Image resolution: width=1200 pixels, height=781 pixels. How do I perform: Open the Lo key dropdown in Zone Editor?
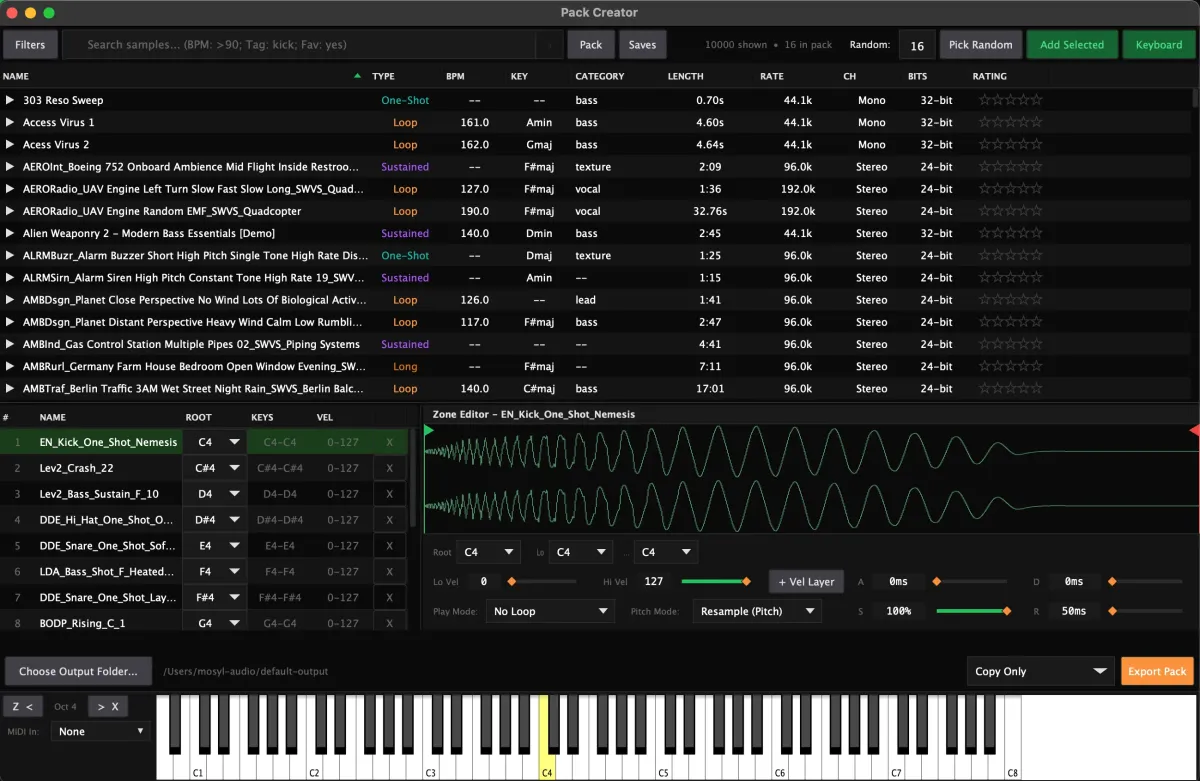pyautogui.click(x=581, y=552)
